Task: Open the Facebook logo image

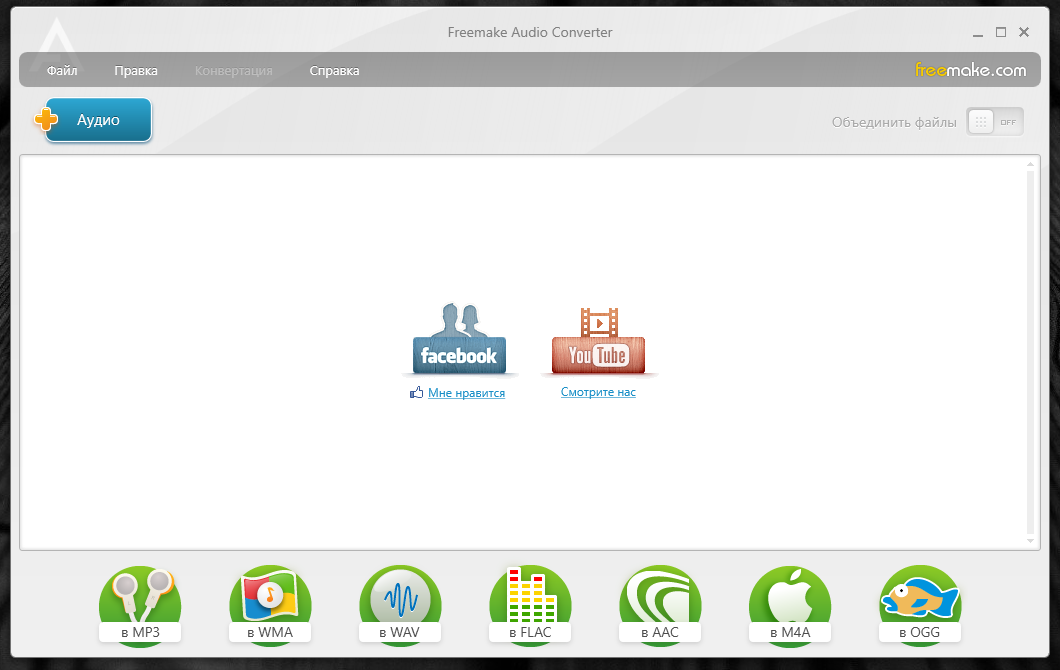Action: point(459,339)
